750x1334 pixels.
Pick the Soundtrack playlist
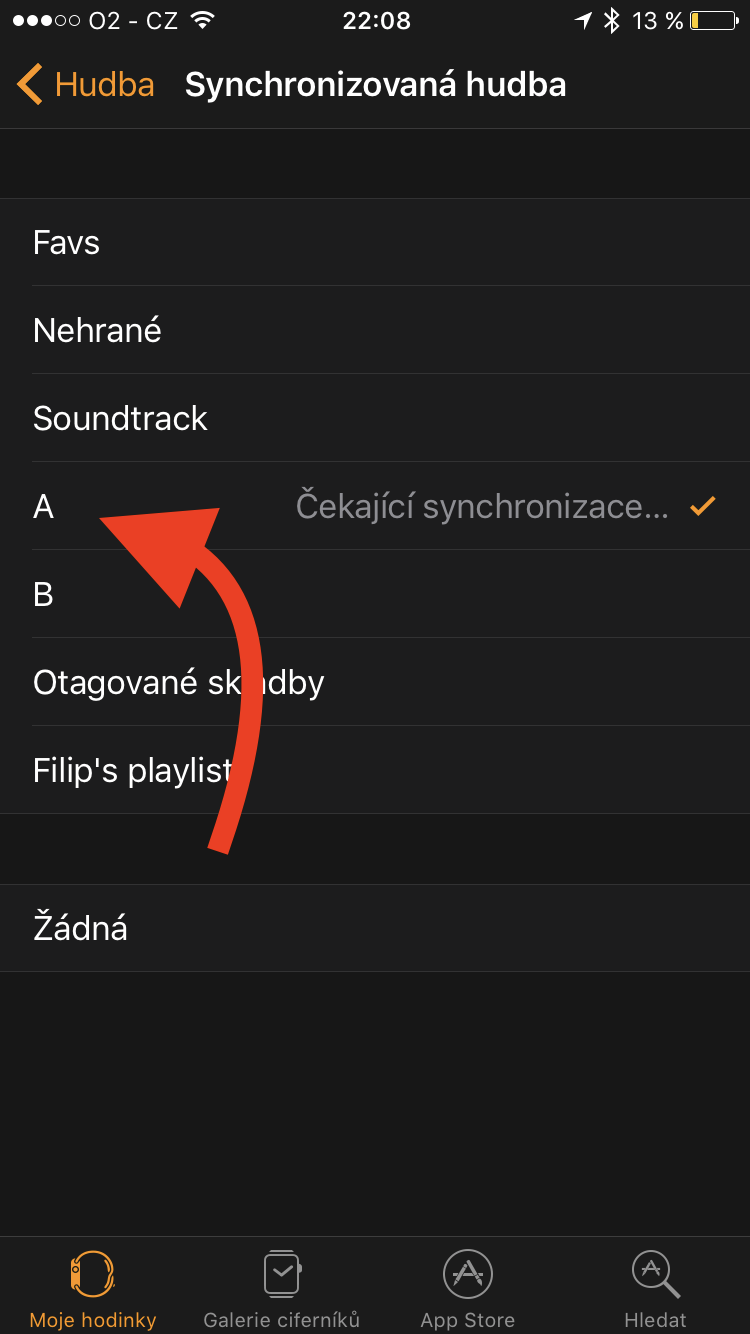(120, 419)
